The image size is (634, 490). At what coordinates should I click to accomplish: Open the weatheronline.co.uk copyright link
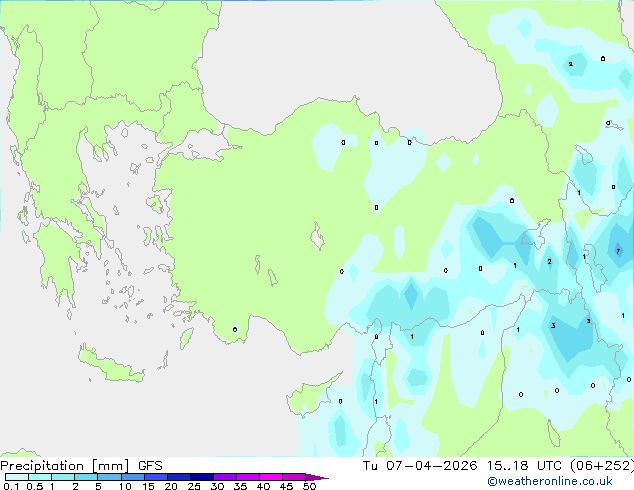[x=549, y=481]
